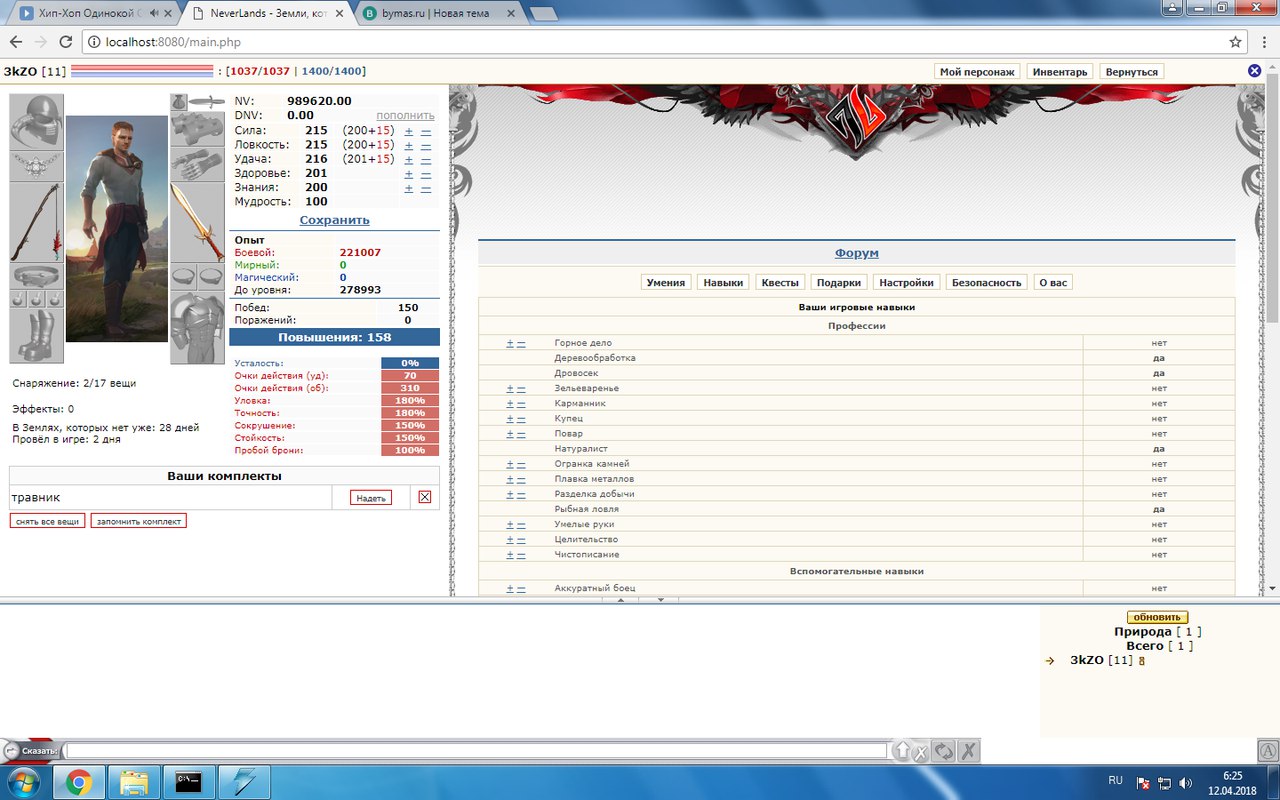The image size is (1280, 800).
Task: Click the down arrow on frame divider
Action: click(659, 600)
